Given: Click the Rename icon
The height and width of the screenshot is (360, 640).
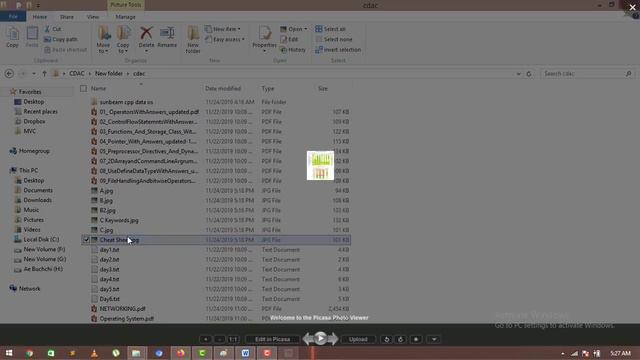Looking at the screenshot, I should tap(167, 33).
